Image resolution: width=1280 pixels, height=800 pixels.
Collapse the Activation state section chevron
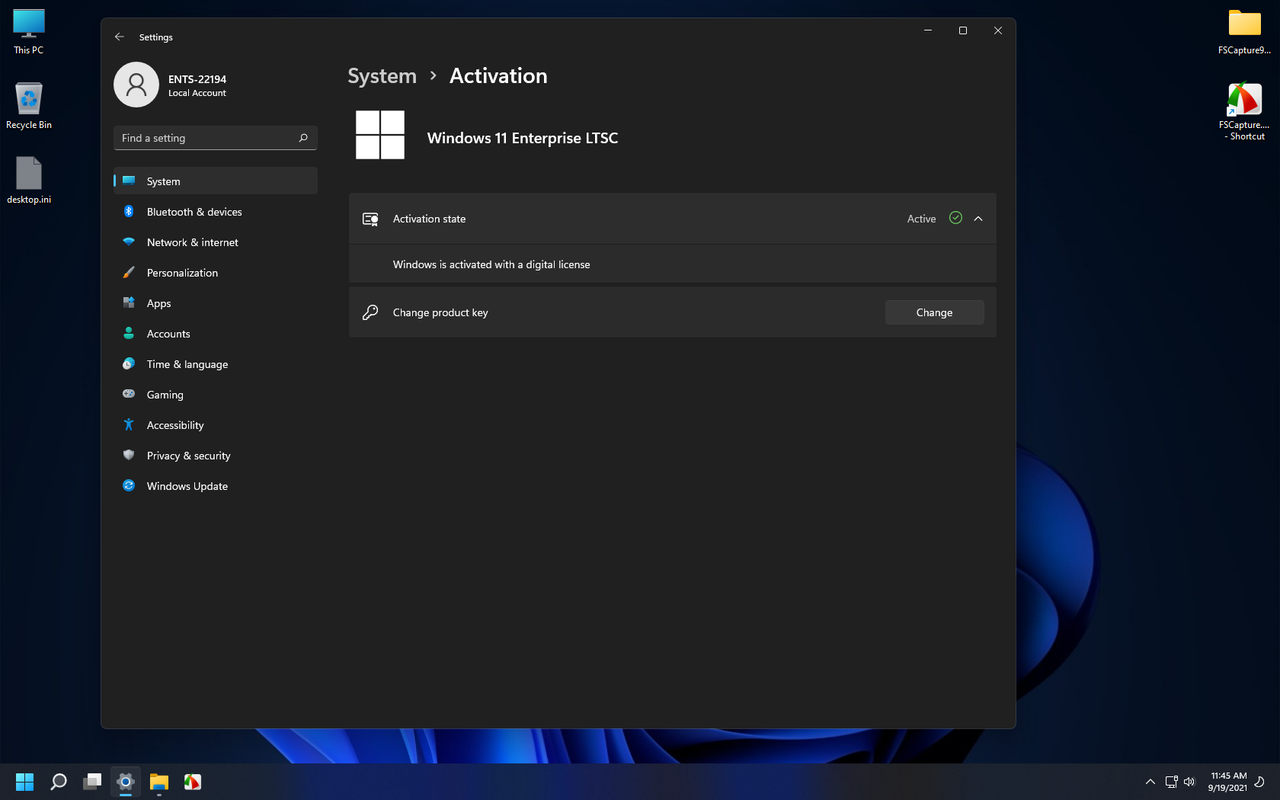point(978,219)
